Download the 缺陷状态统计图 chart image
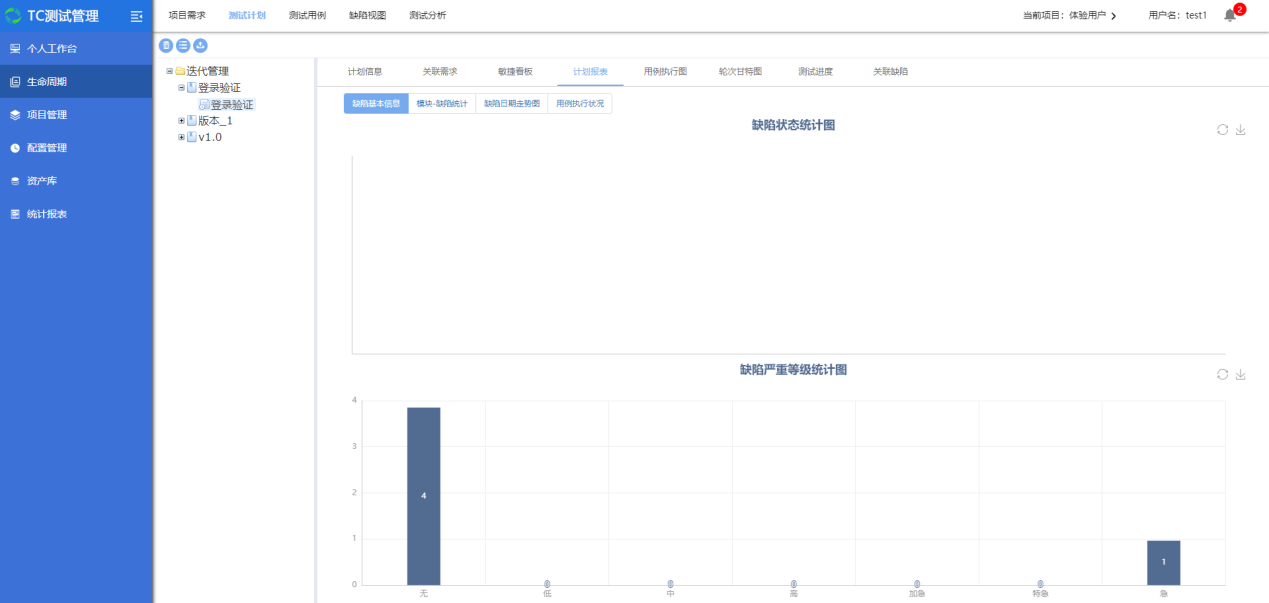Viewport: 1269px width, 603px height. (x=1241, y=130)
